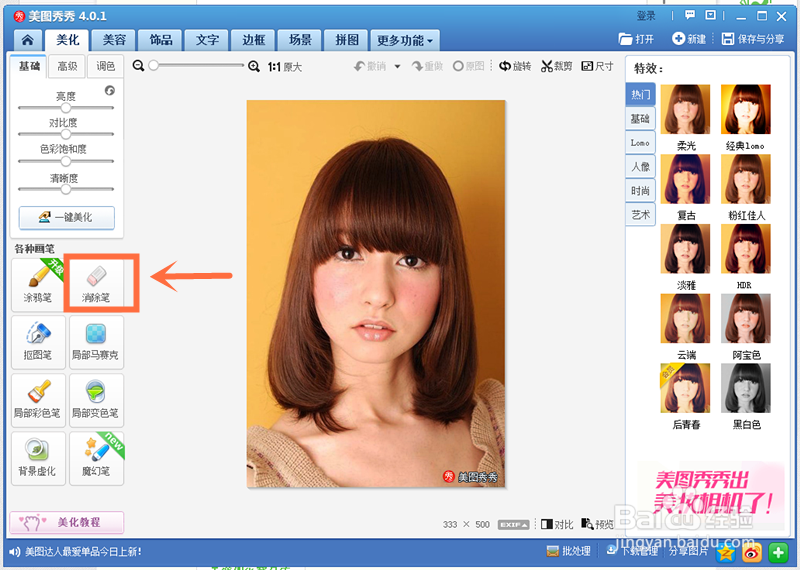The height and width of the screenshot is (570, 800).
Task: Open the 尺寸 resize tool
Action: (597, 66)
